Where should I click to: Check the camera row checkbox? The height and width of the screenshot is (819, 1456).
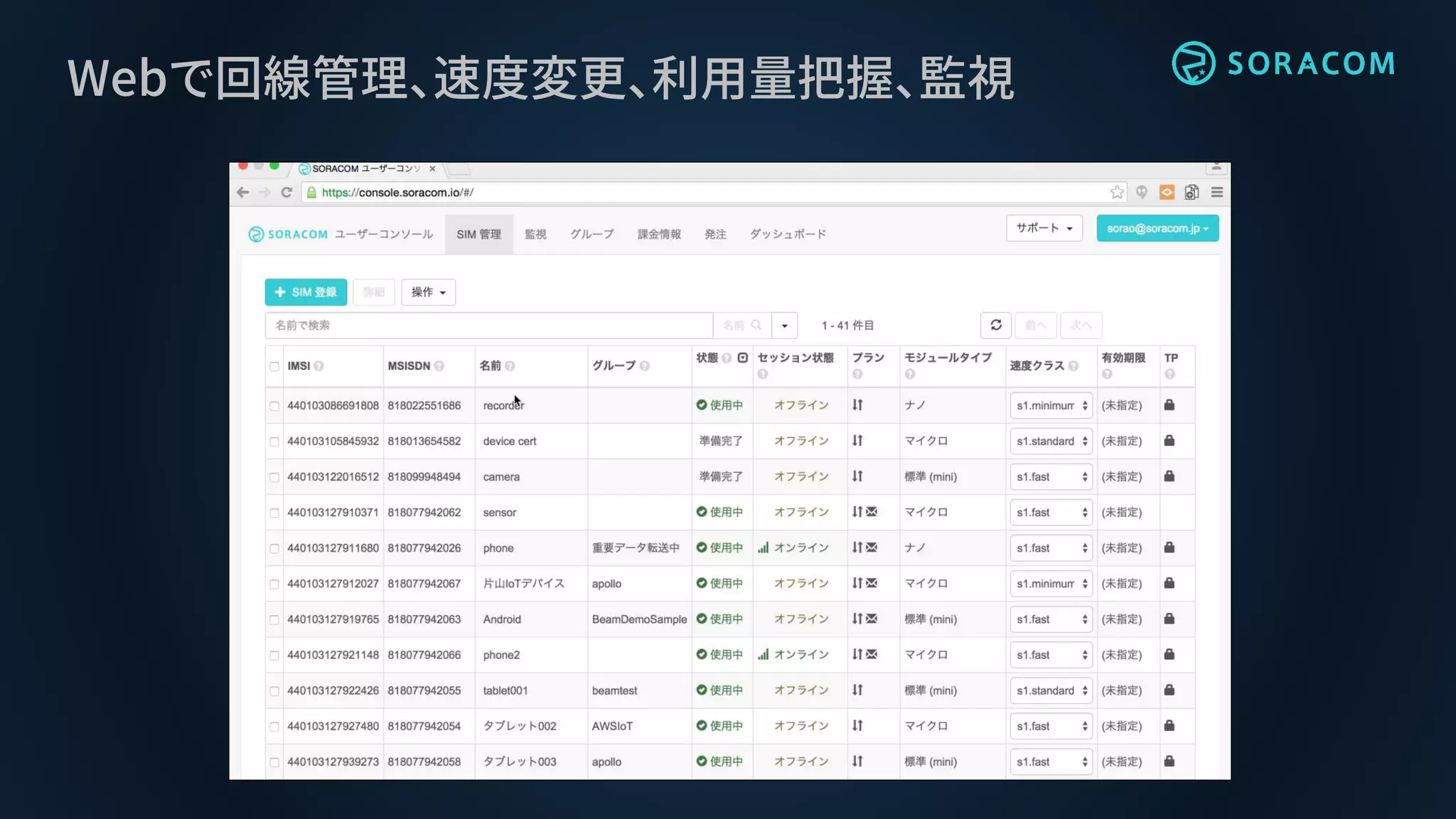coord(274,477)
